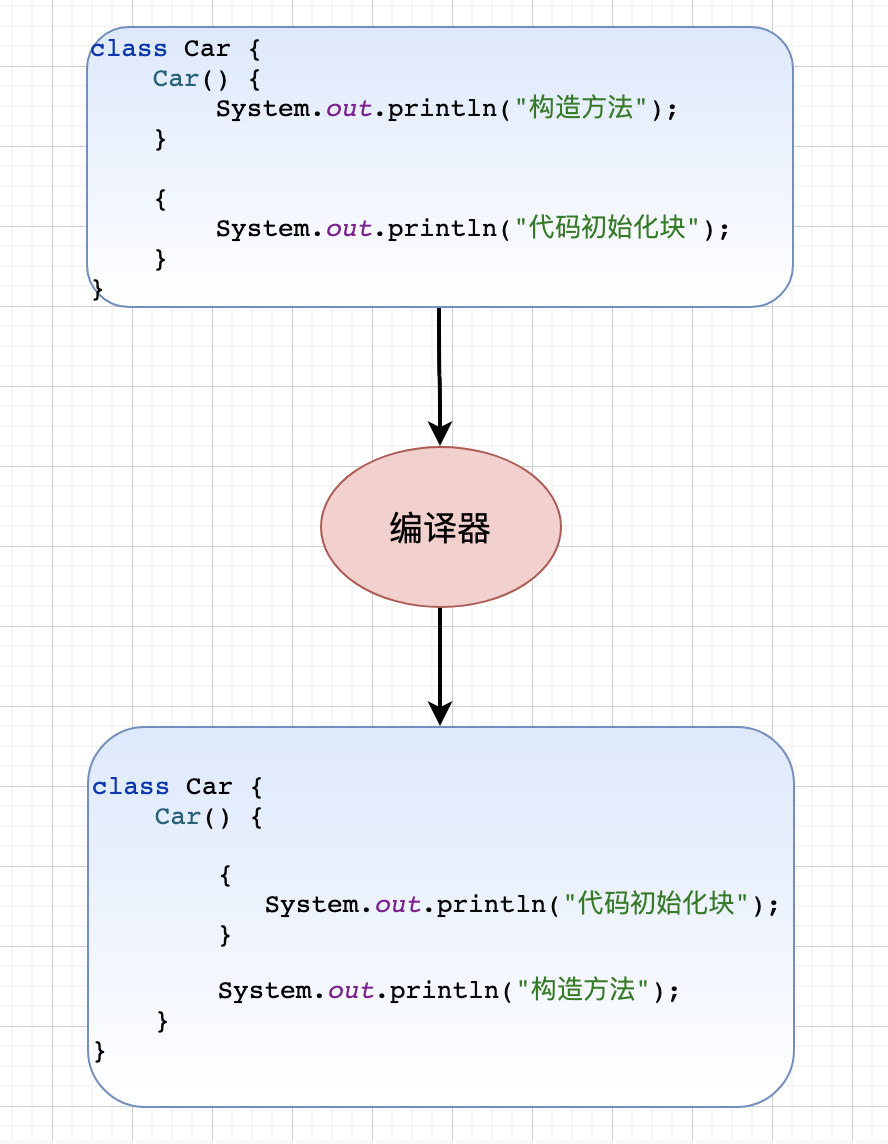Viewport: 888px width, 1144px height.
Task: Click the final closing brace in top box
Action: [97, 289]
